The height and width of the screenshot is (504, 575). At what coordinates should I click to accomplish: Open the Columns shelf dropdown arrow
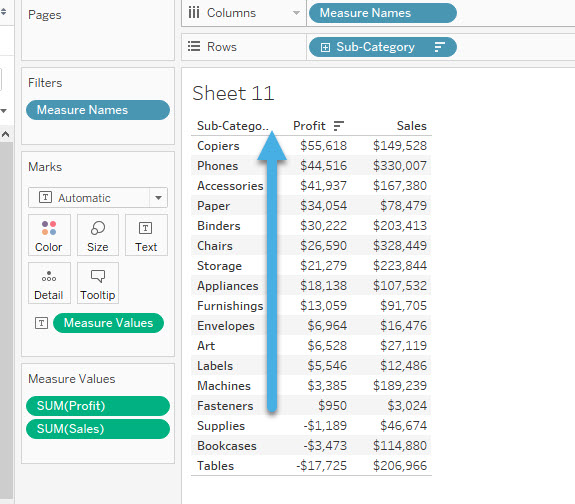pos(296,13)
